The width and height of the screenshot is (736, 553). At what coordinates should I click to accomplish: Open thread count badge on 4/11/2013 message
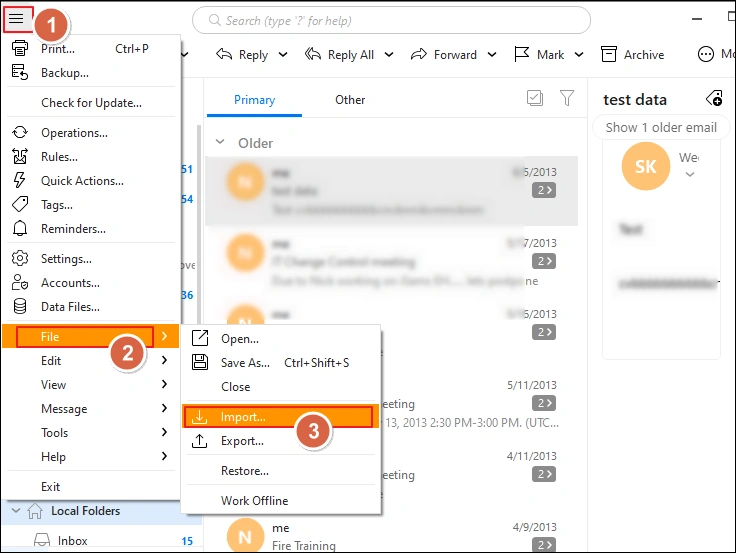544,474
